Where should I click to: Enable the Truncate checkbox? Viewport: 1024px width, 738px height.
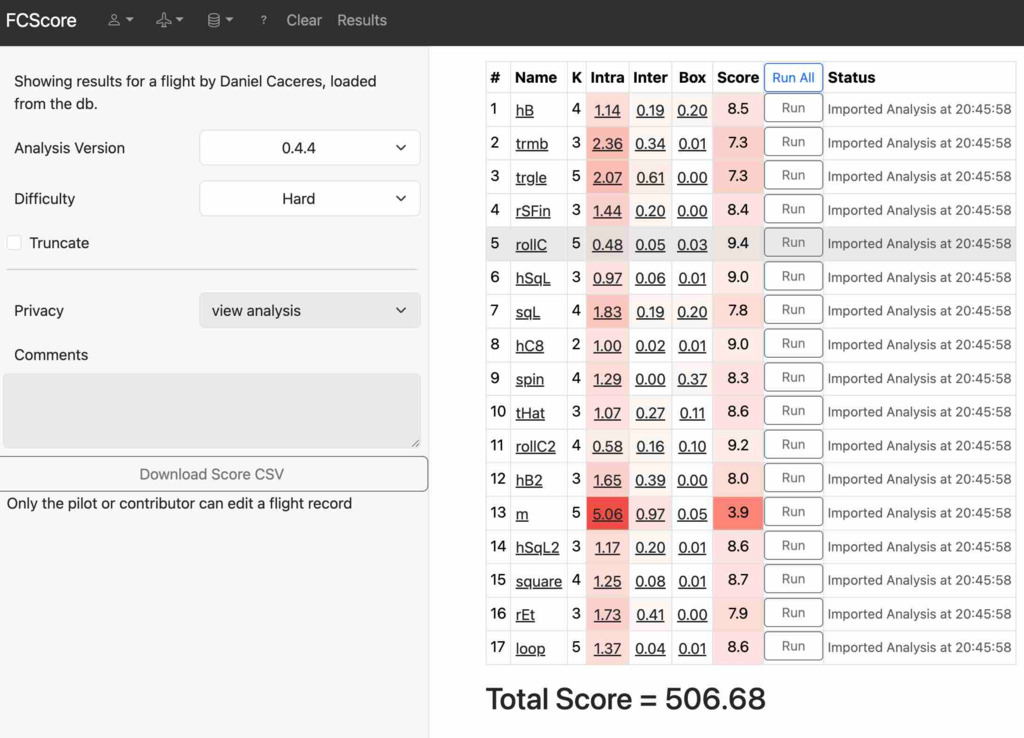(x=14, y=243)
